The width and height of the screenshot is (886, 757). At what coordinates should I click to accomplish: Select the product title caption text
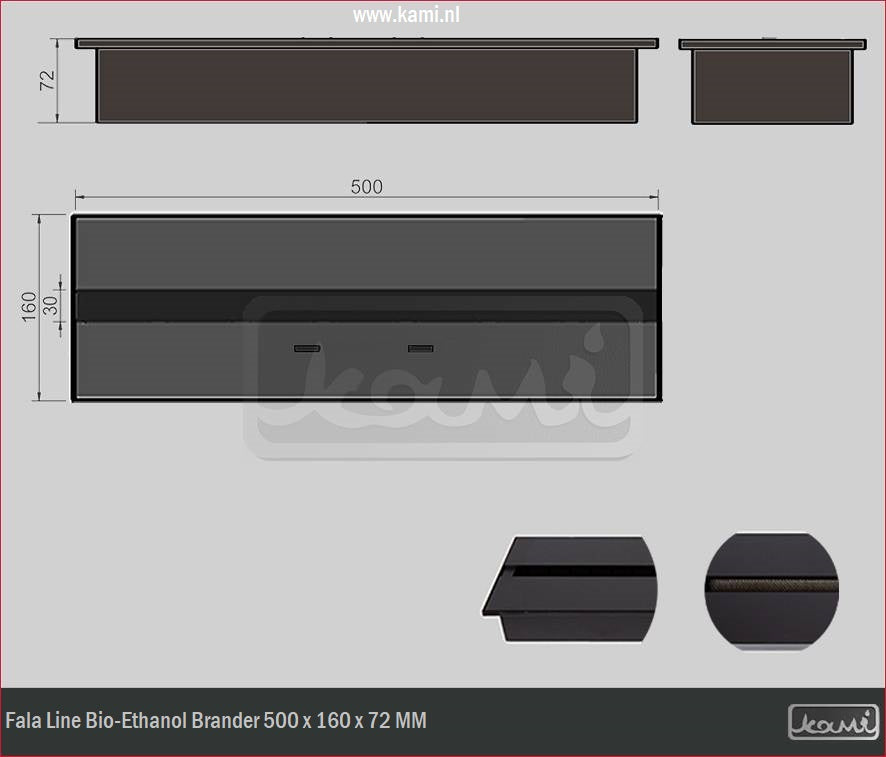[x=216, y=720]
